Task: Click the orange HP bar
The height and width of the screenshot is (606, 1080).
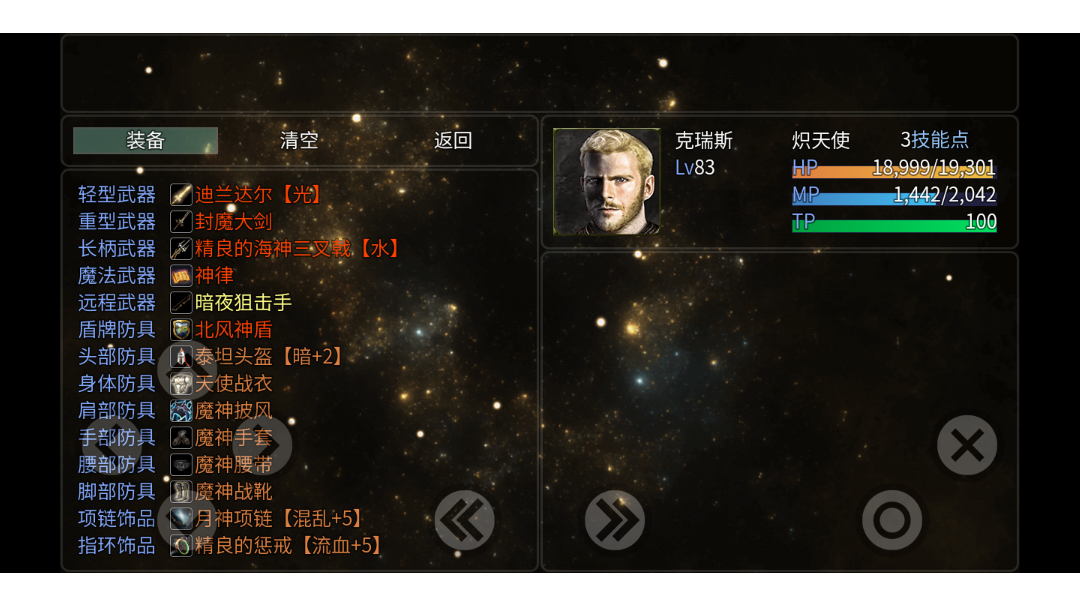Action: point(894,167)
